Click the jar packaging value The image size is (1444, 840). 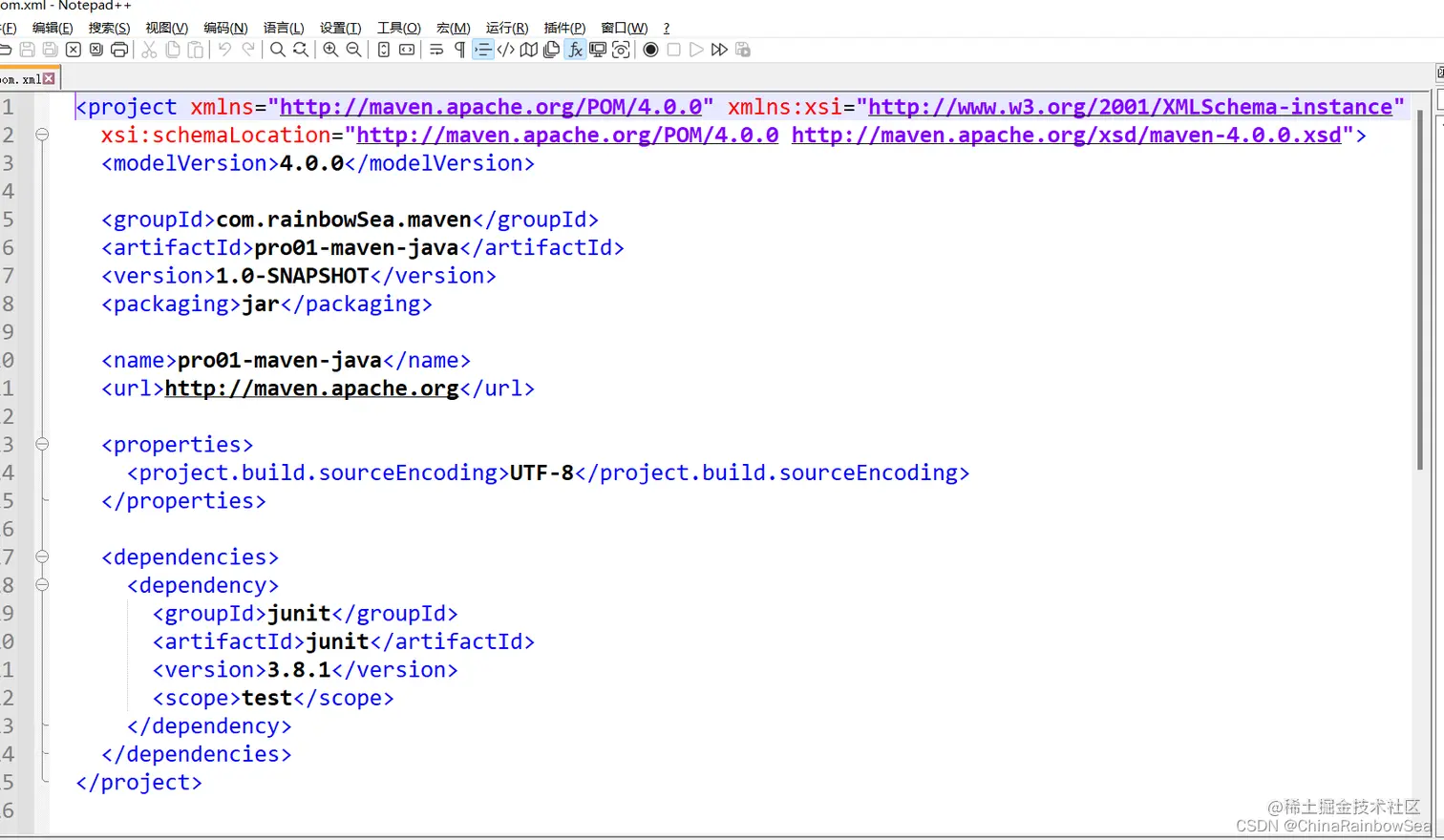pyautogui.click(x=261, y=304)
